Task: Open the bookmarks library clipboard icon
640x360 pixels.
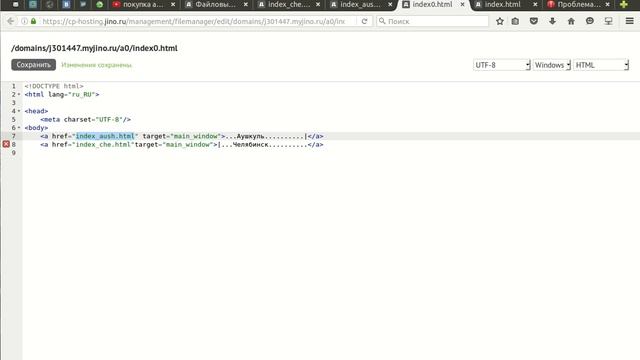Action: pyautogui.click(x=515, y=21)
